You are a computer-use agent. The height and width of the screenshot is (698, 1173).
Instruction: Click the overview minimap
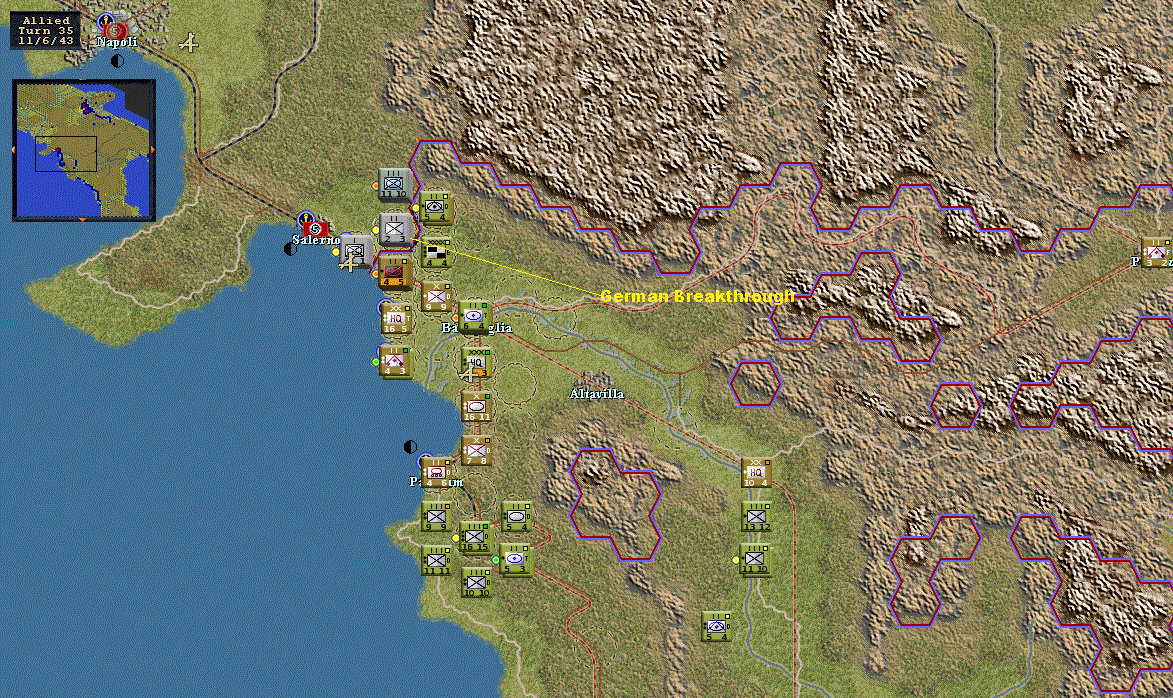pyautogui.click(x=84, y=150)
